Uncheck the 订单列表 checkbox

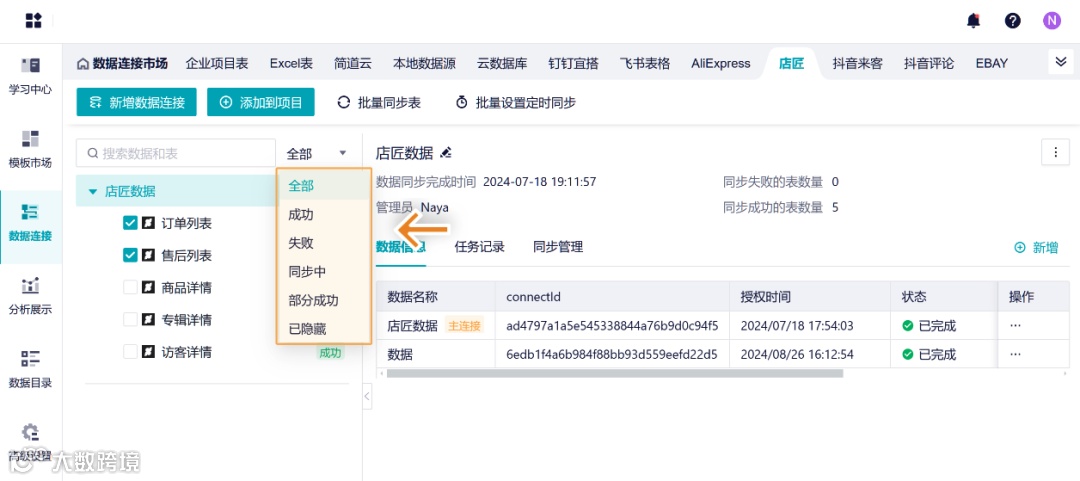click(x=130, y=223)
